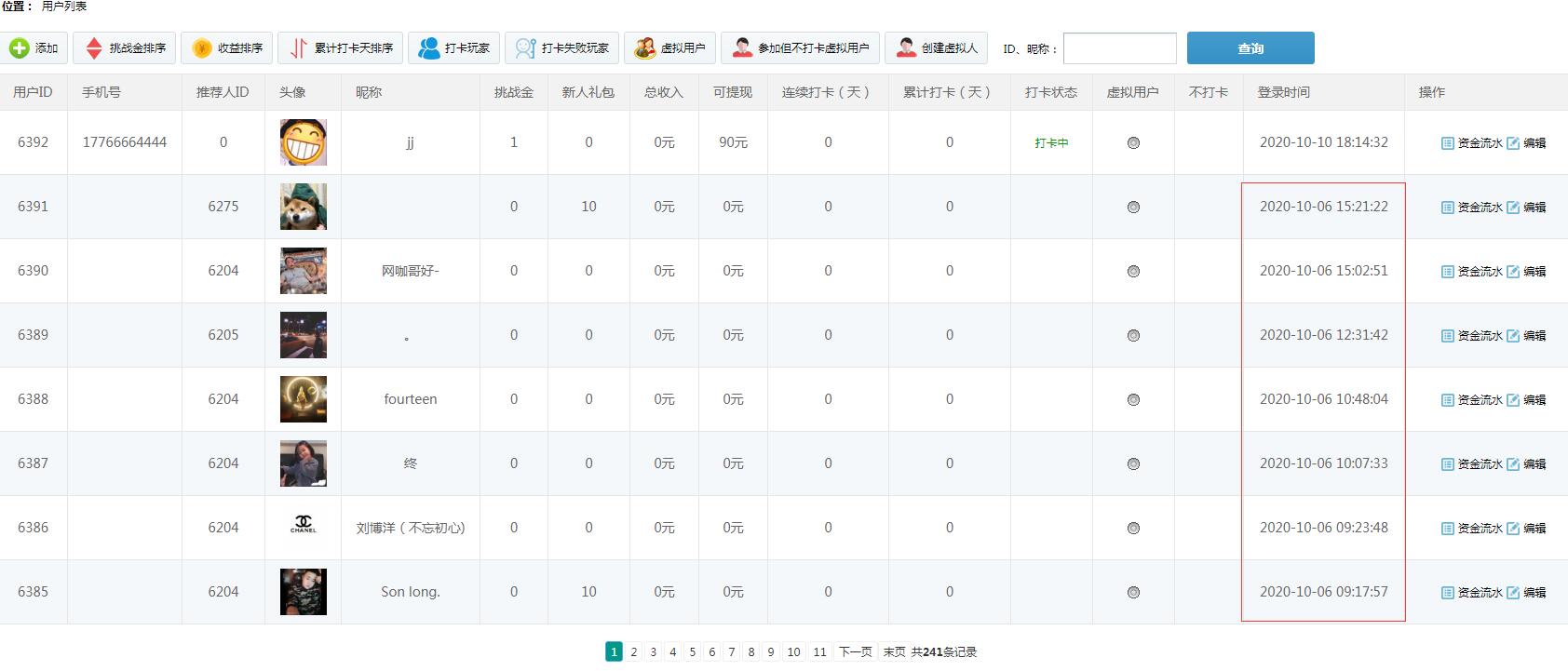Click avatar of user fourteen
This screenshot has height=671, width=1568.
(304, 399)
